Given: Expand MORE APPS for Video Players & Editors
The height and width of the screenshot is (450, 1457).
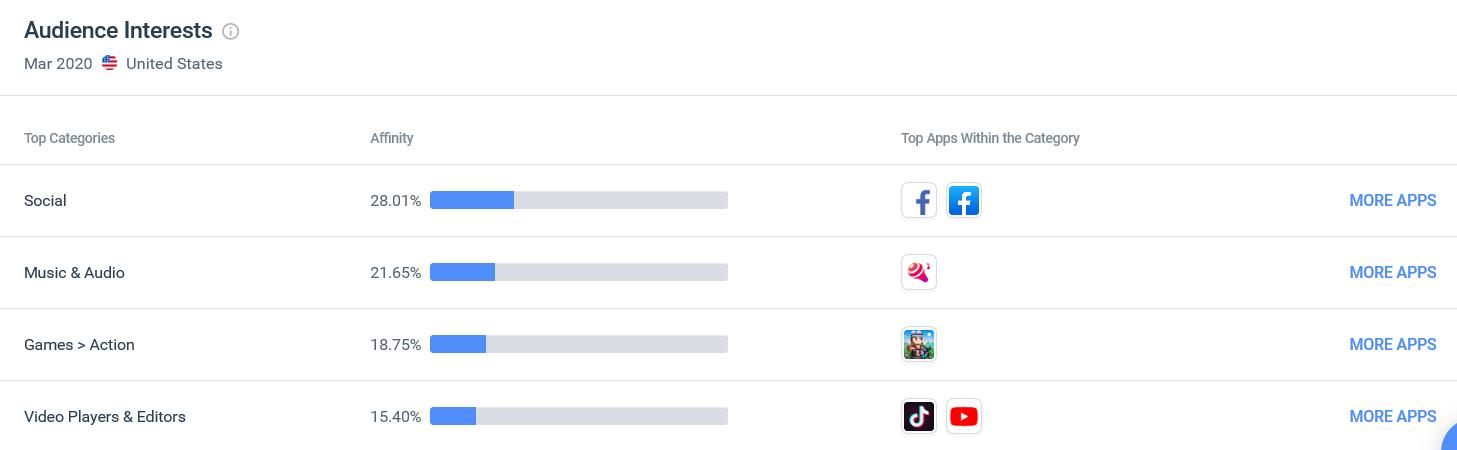Looking at the screenshot, I should [1392, 416].
